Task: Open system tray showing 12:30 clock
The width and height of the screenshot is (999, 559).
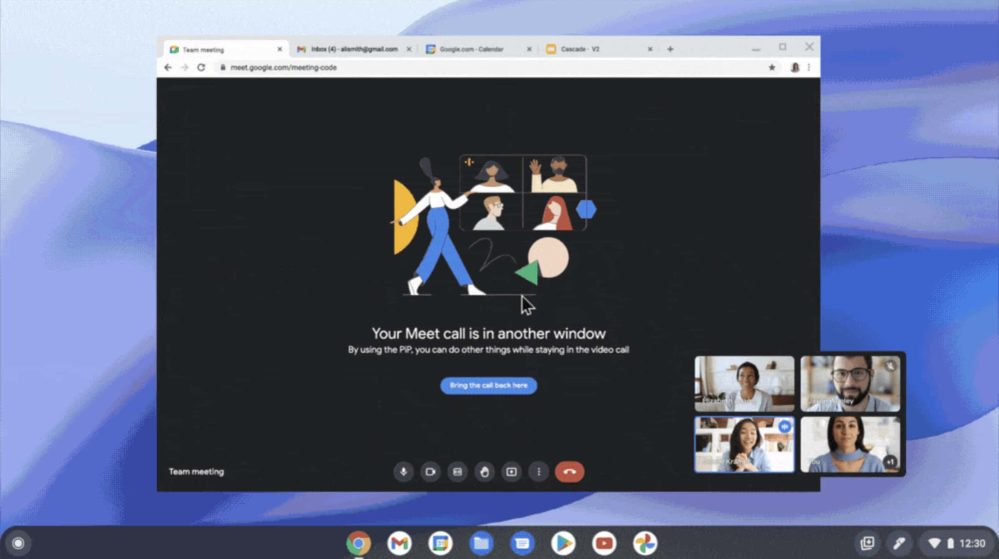Action: (956, 543)
